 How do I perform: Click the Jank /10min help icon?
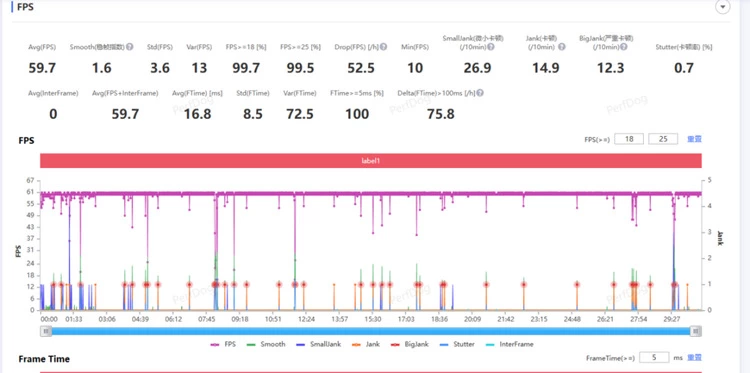tap(562, 47)
